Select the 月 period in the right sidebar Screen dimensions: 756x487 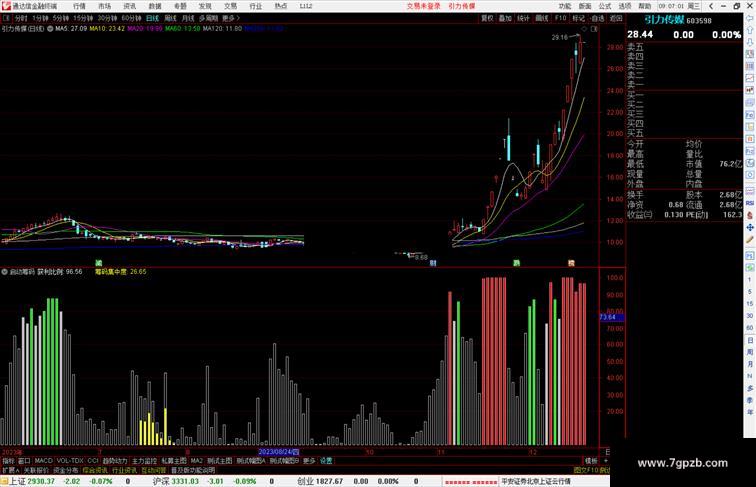(x=750, y=364)
